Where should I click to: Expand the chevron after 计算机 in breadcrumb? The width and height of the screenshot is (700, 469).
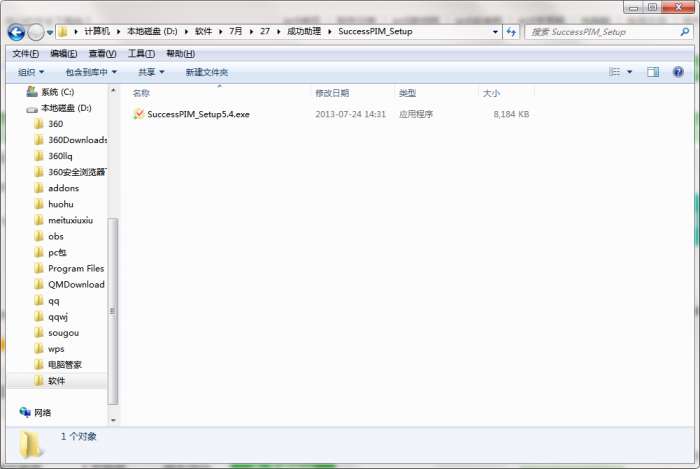[x=118, y=32]
